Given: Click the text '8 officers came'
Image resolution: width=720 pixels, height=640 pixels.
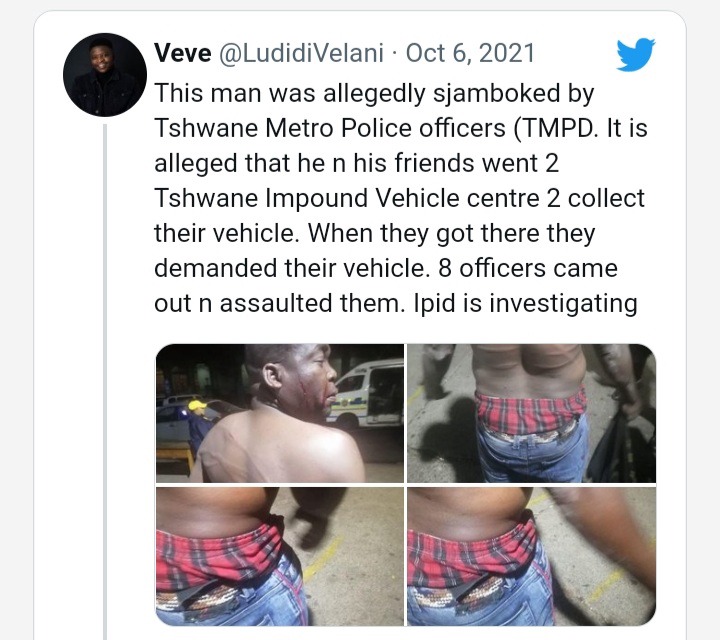Looking at the screenshot, I should (528, 269).
